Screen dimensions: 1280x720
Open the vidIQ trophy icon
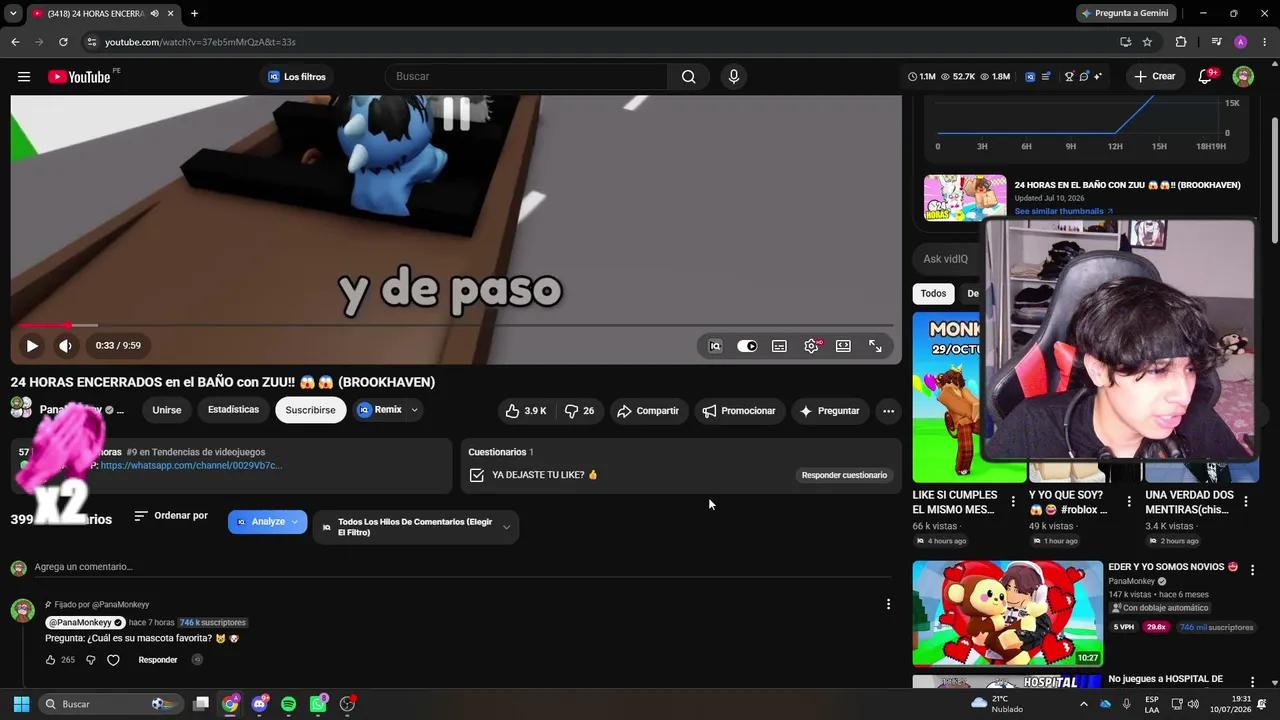(x=1069, y=77)
